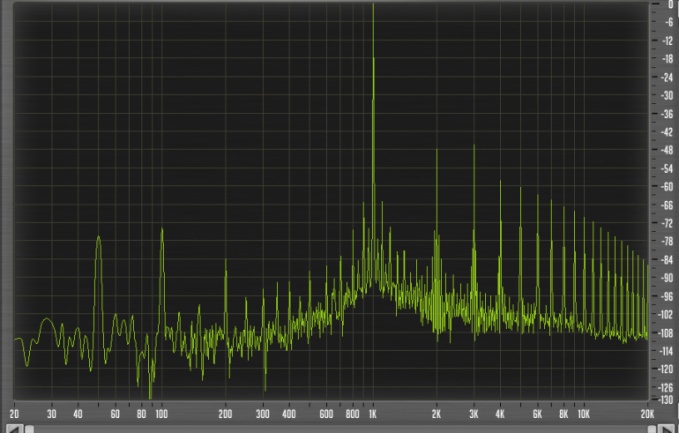The width and height of the screenshot is (679, 433).
Task: Click the -130 dB level scale label
Action: [665, 399]
